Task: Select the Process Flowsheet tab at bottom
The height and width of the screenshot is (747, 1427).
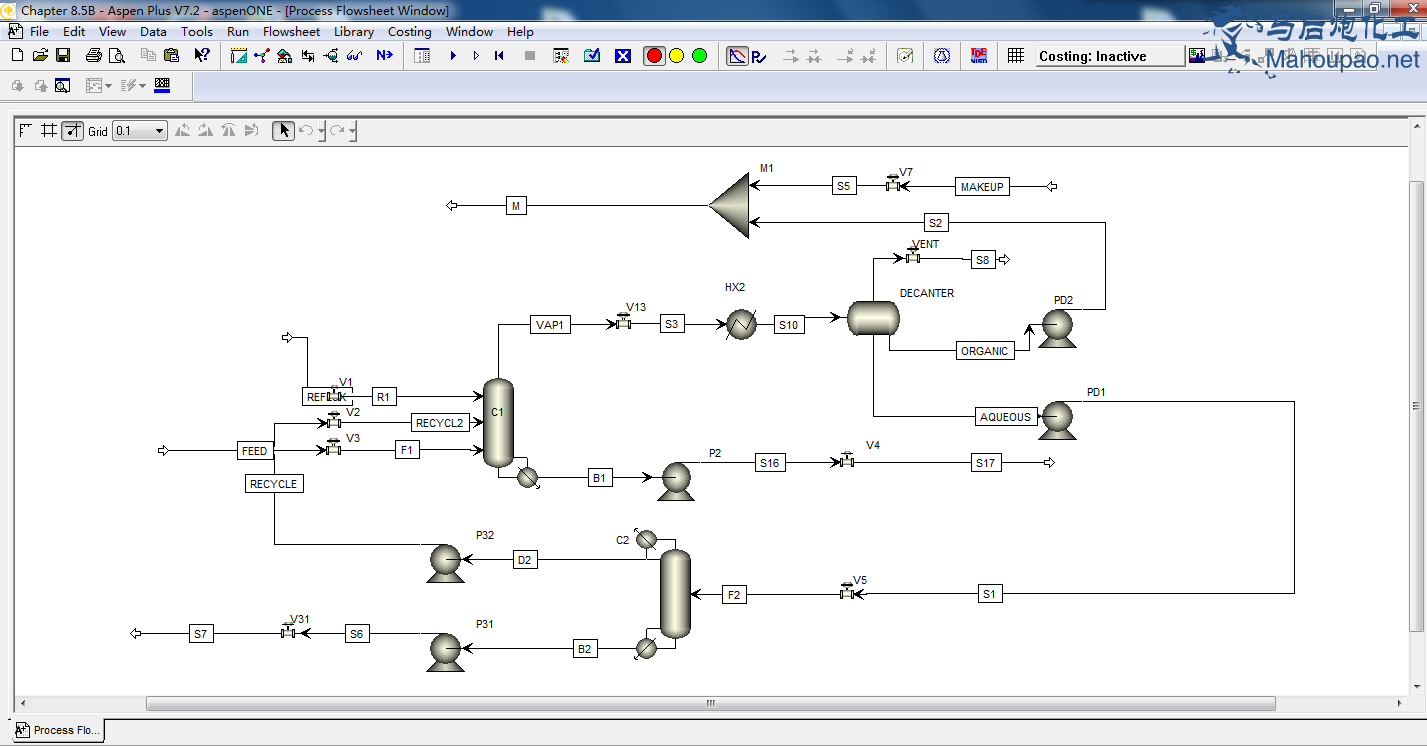Action: click(58, 730)
